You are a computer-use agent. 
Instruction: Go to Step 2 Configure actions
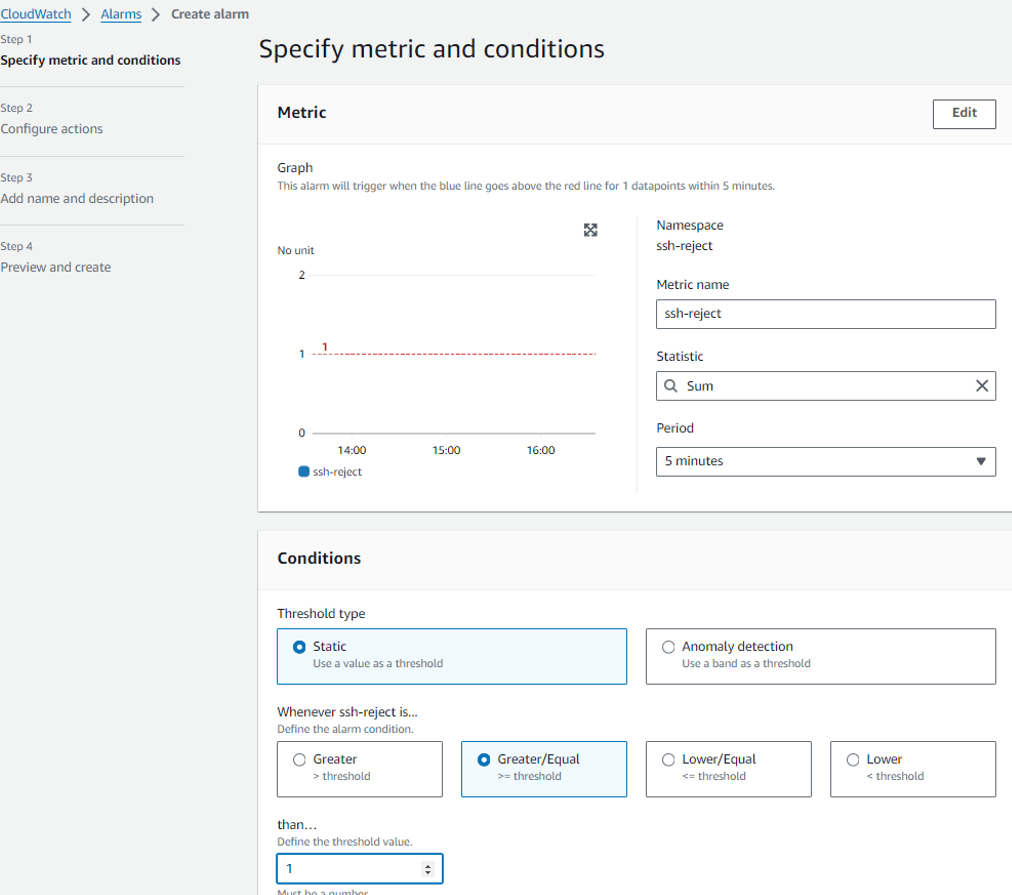[52, 129]
